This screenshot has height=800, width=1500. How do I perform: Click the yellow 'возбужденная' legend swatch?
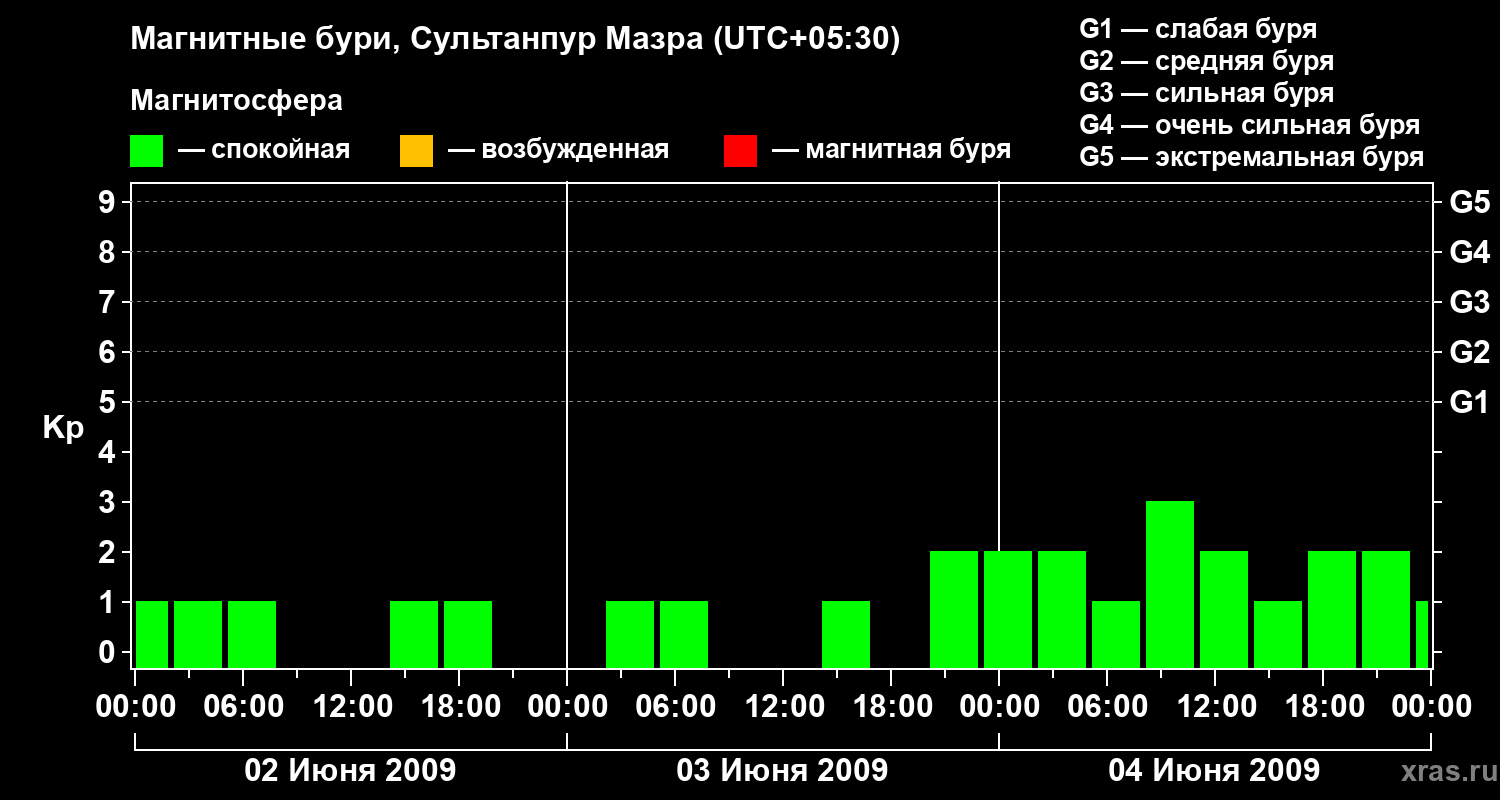[x=416, y=151]
